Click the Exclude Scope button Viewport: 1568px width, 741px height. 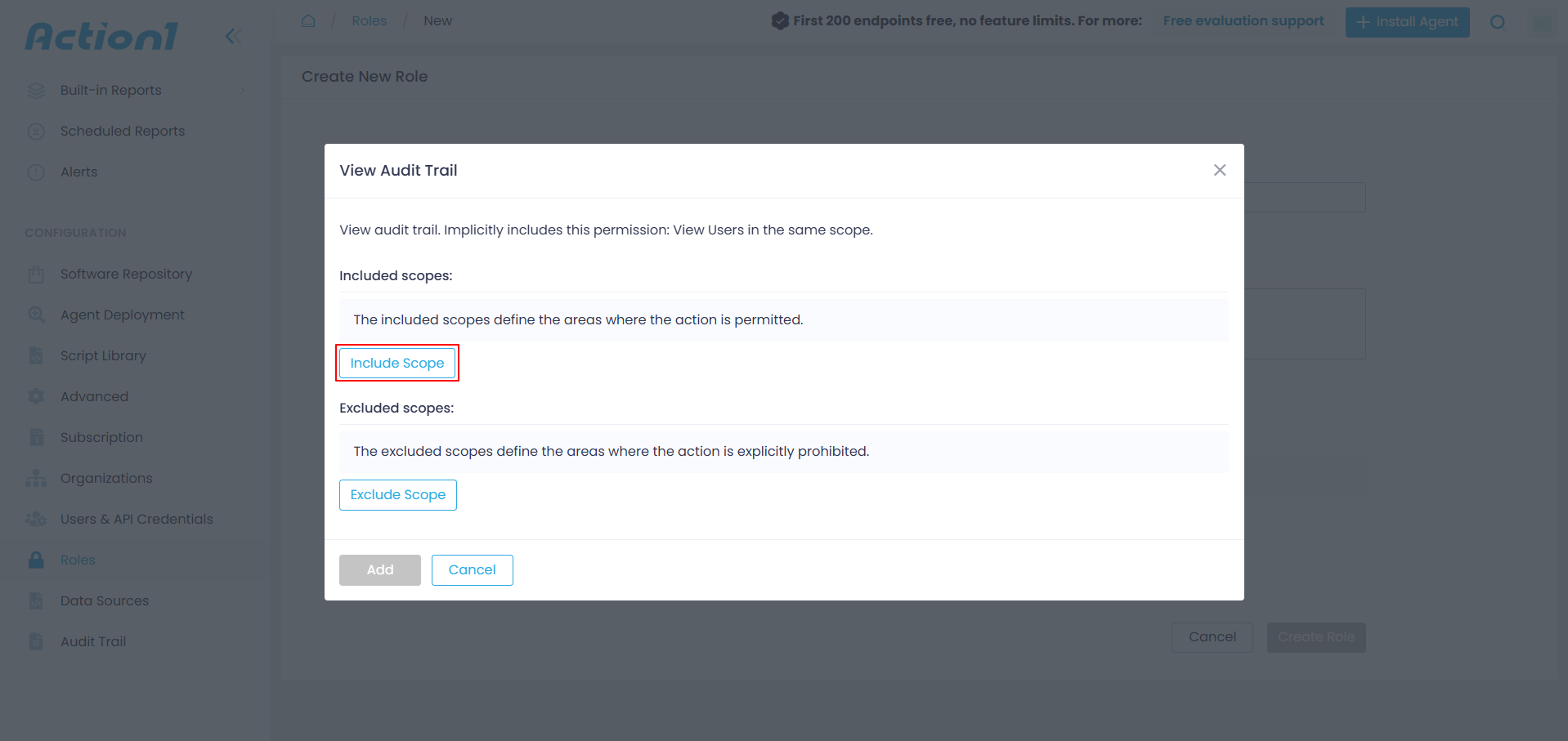398,495
